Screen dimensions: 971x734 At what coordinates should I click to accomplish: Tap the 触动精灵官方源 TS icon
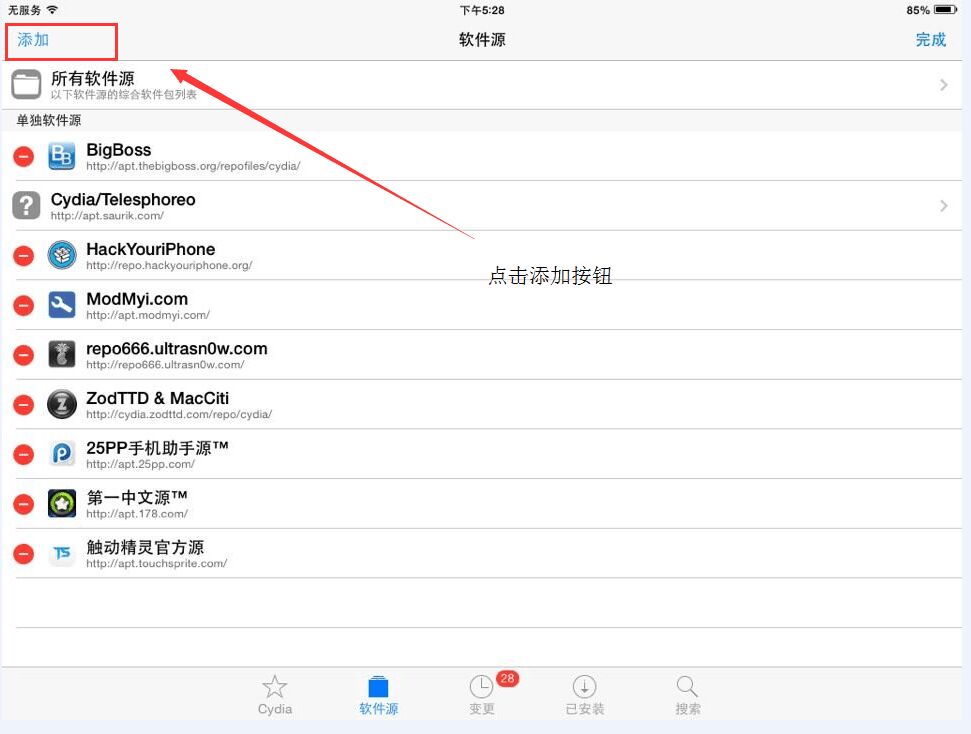coord(62,553)
